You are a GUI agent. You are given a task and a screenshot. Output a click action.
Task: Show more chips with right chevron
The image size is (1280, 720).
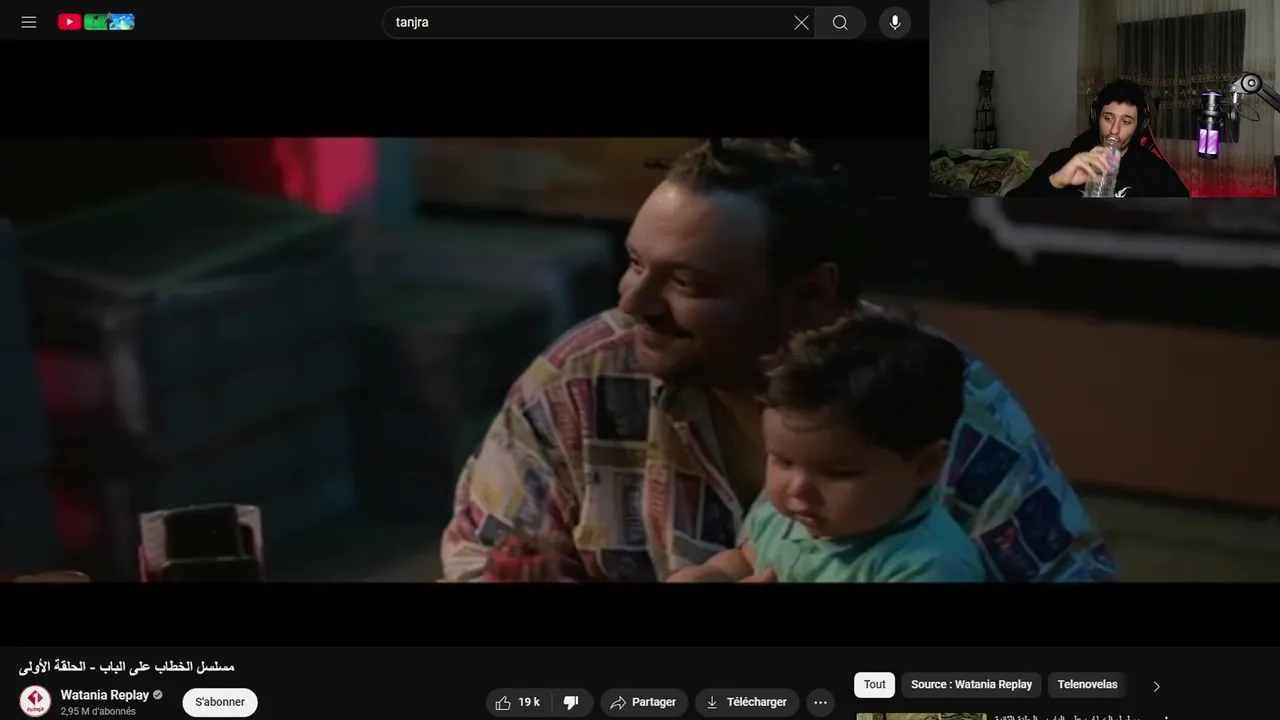coord(1157,686)
